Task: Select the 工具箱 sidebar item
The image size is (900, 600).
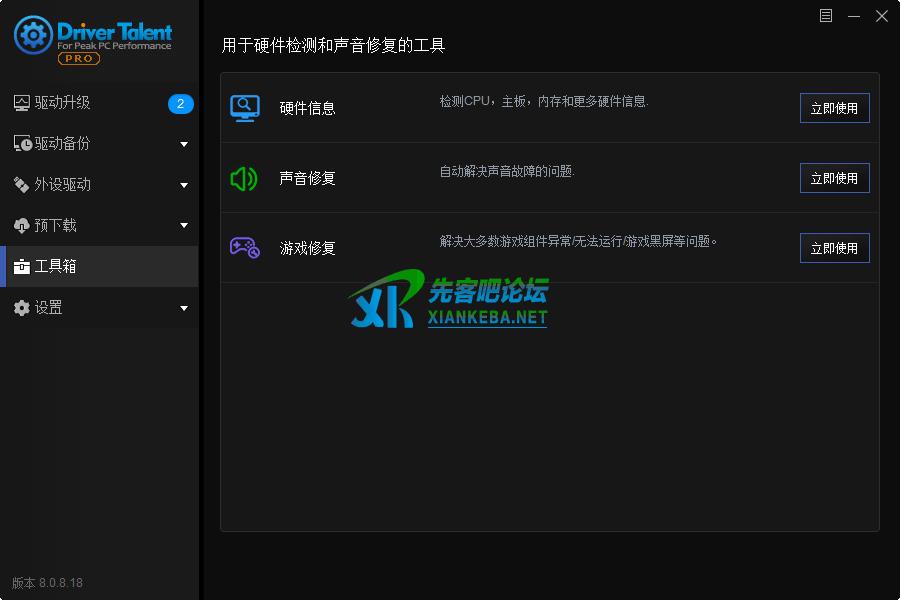Action: point(56,267)
